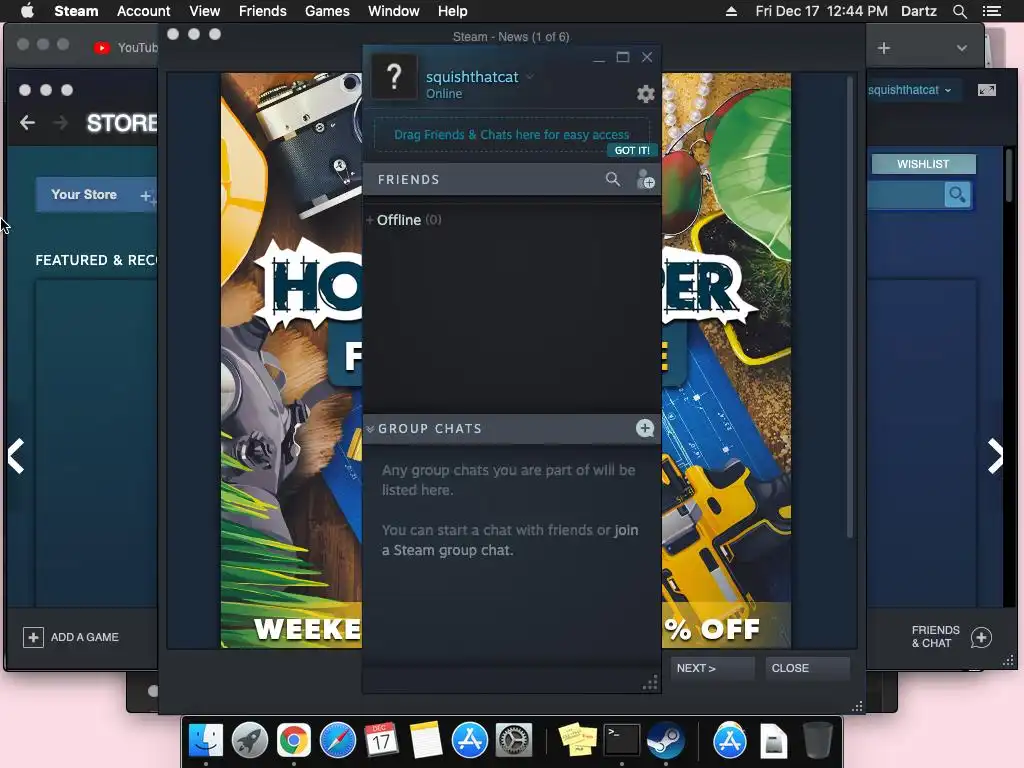Click the STORE heading text
This screenshot has height=768, width=1024.
coord(122,123)
